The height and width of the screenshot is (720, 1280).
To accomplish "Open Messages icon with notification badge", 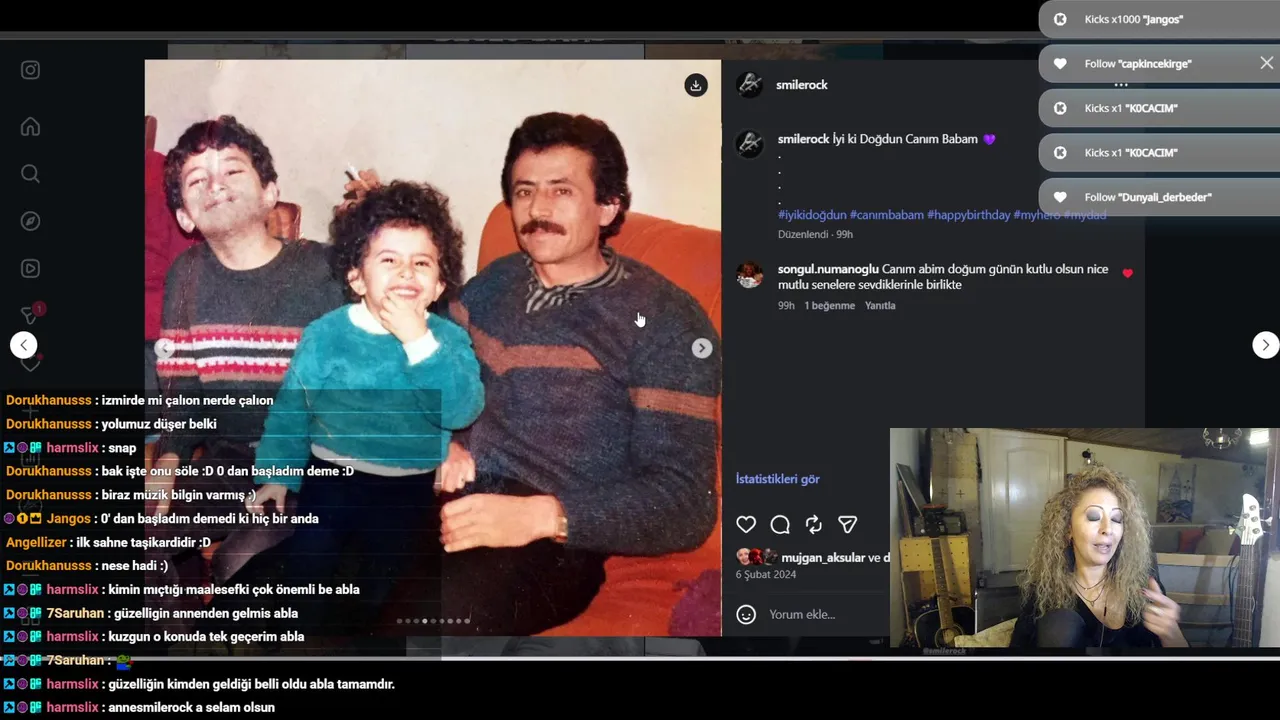I will 30,315.
